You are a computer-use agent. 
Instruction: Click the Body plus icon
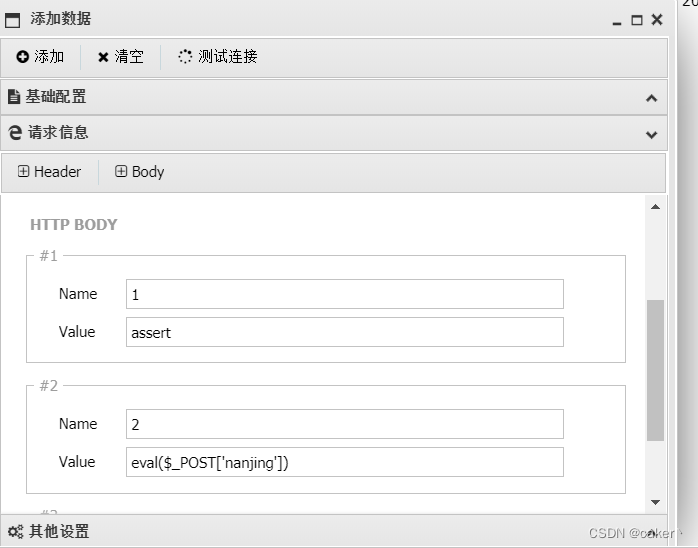(121, 172)
